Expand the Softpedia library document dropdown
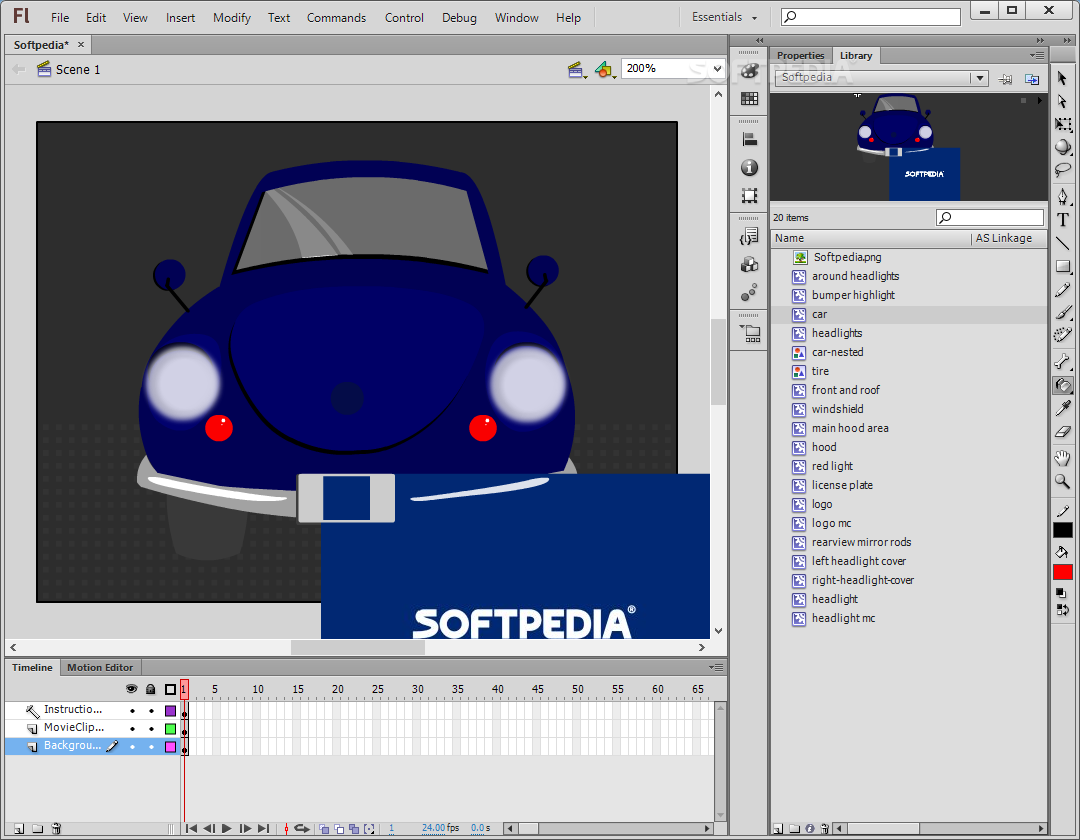 (x=979, y=78)
